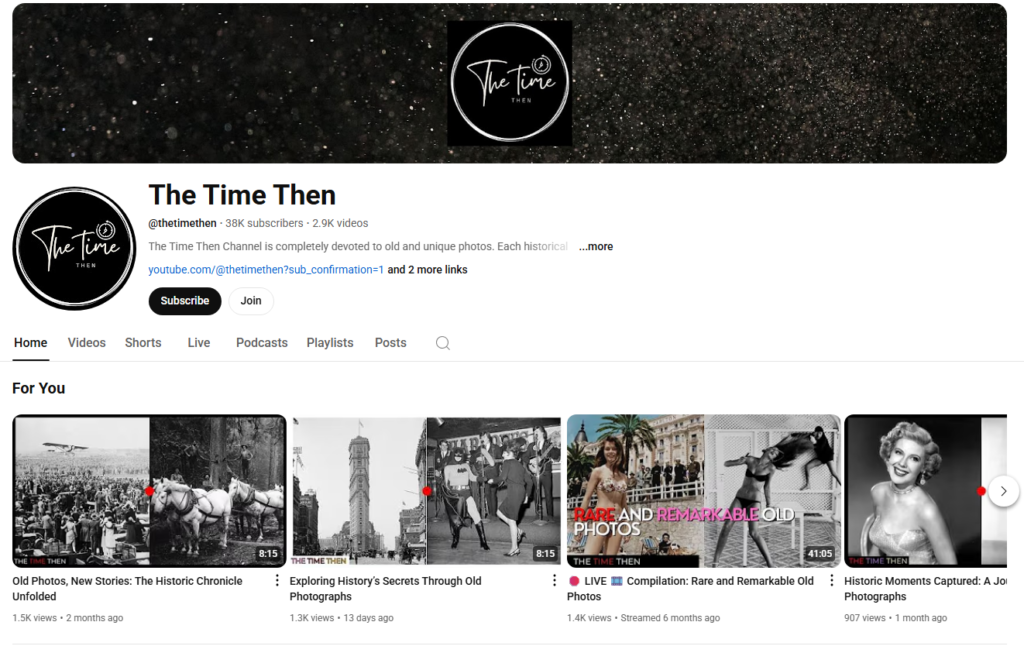Open the Exploring History's Secrets video title

click(x=385, y=589)
